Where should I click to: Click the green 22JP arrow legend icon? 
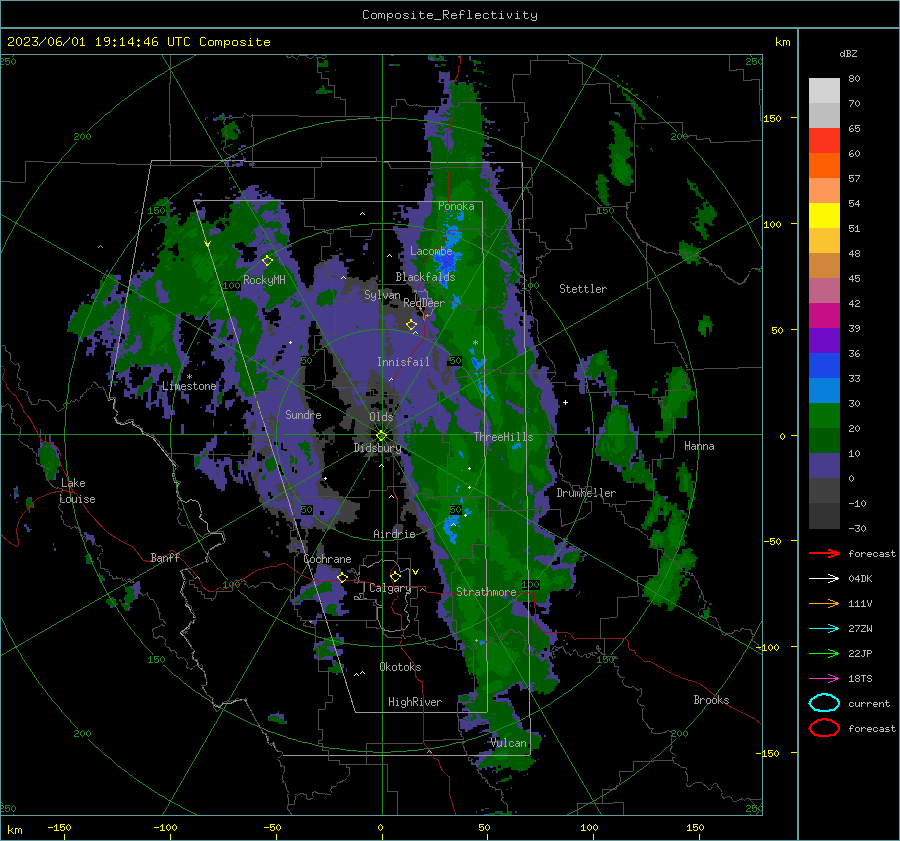[824, 653]
